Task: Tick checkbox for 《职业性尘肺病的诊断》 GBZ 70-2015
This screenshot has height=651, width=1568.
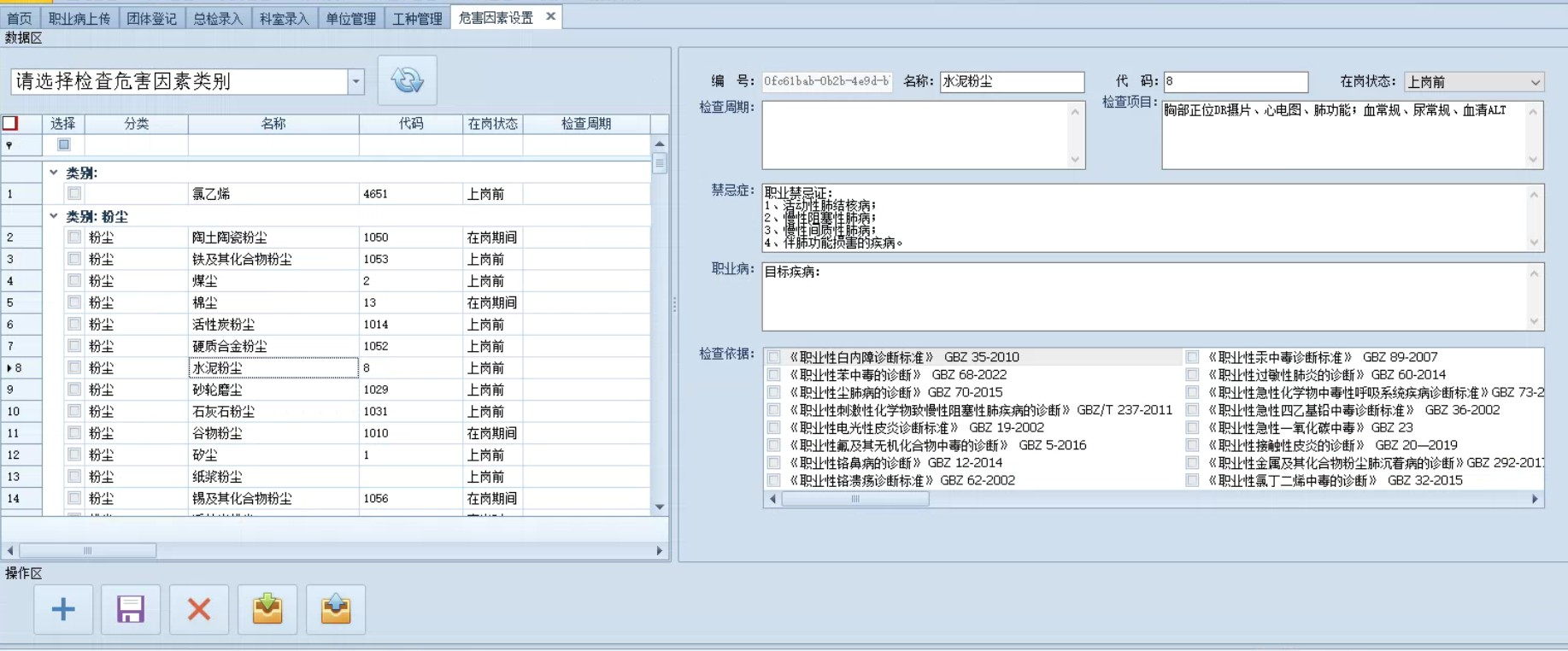Action: point(773,392)
